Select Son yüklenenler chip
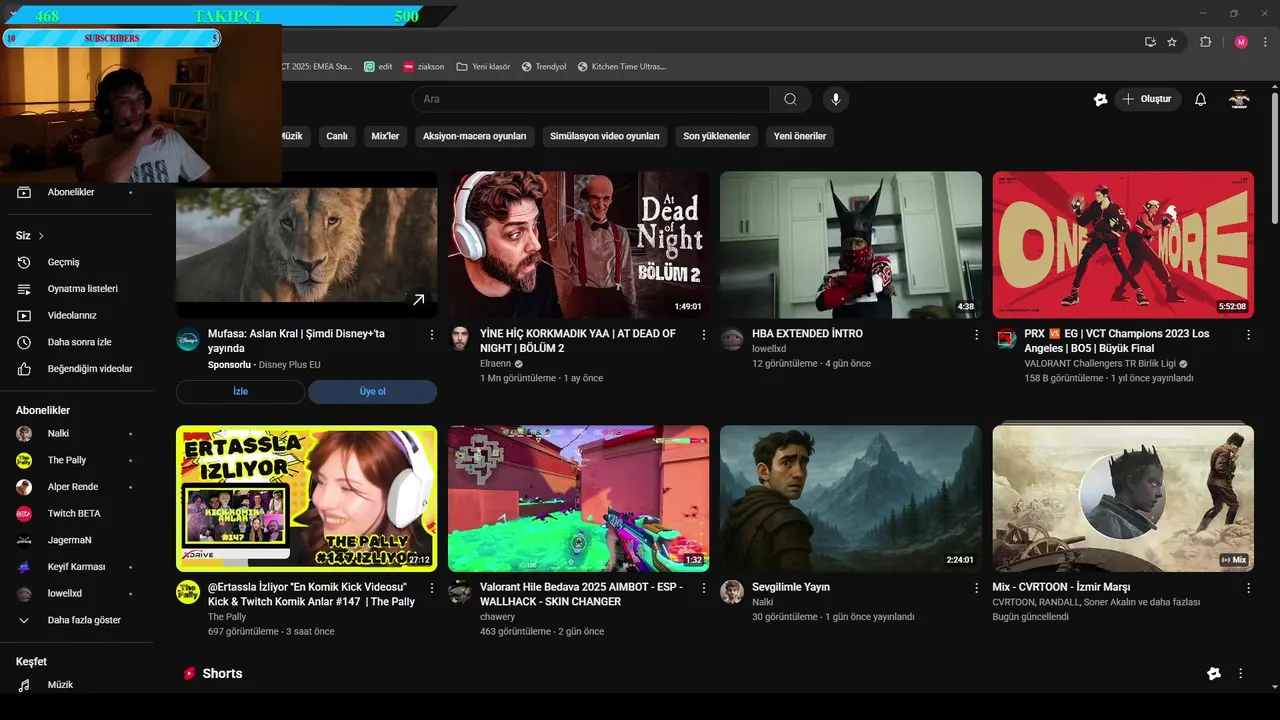This screenshot has width=1280, height=720. click(x=716, y=136)
